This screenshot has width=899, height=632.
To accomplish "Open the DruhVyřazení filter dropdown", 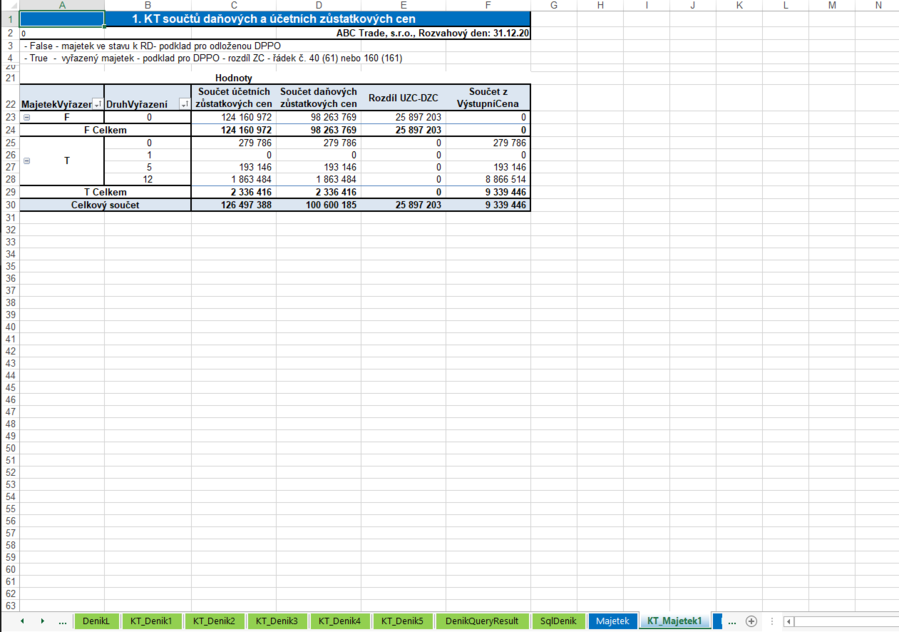I will click(x=184, y=104).
